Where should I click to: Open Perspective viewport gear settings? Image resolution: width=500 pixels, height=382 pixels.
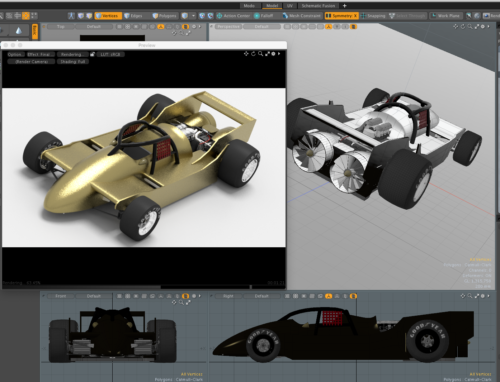(483, 26)
